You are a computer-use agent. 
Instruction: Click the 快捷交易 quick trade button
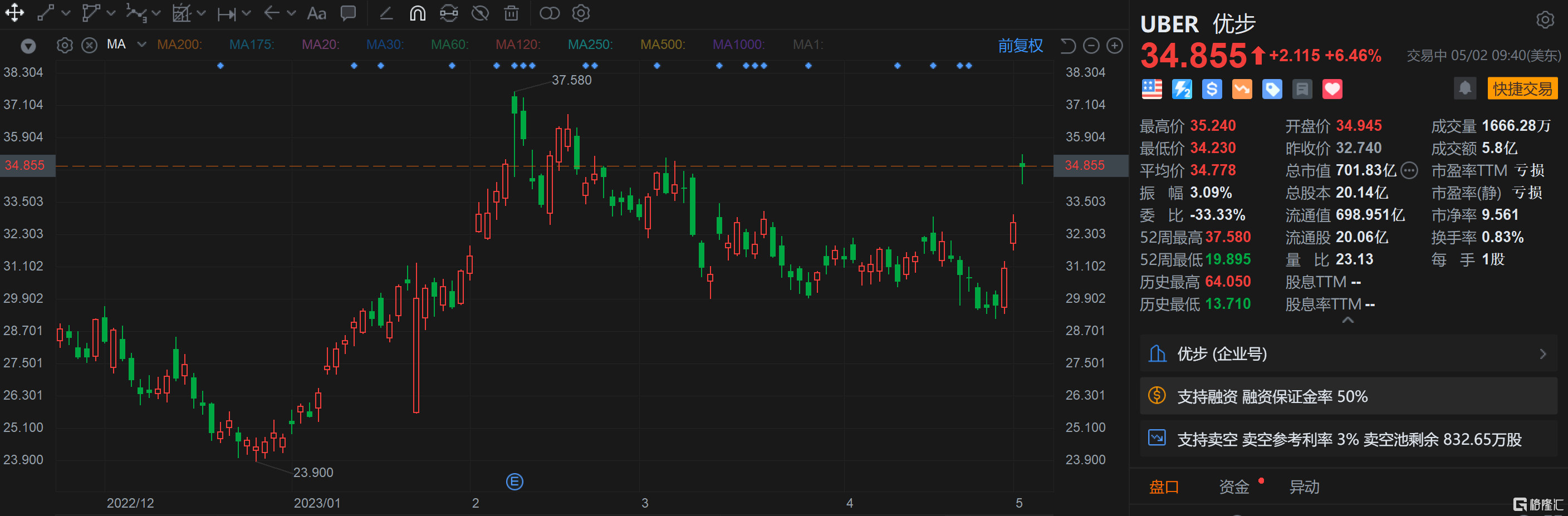click(x=1522, y=89)
